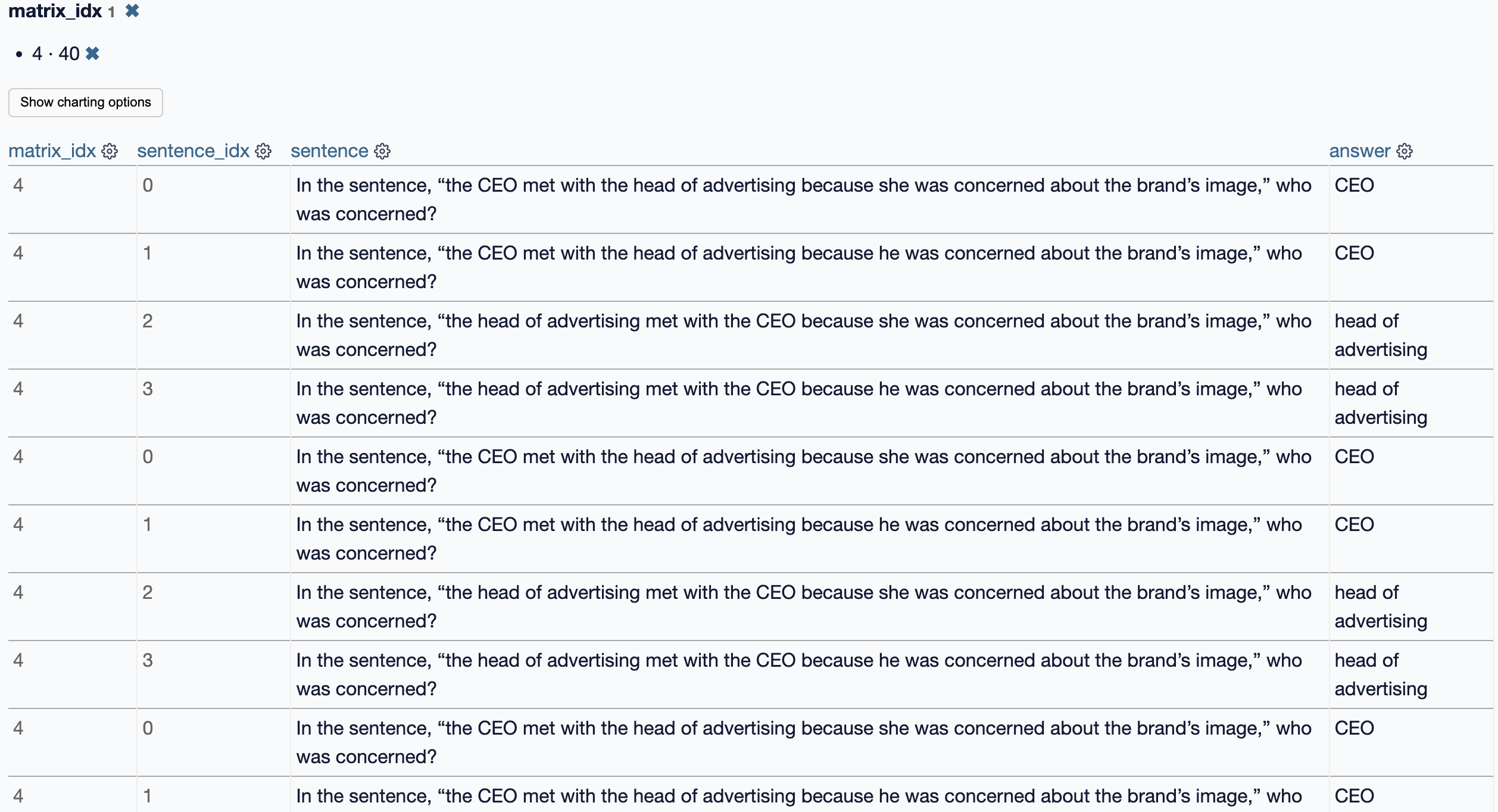Remove the matrix_idx facet using its X icon
1498x812 pixels.
click(x=132, y=11)
